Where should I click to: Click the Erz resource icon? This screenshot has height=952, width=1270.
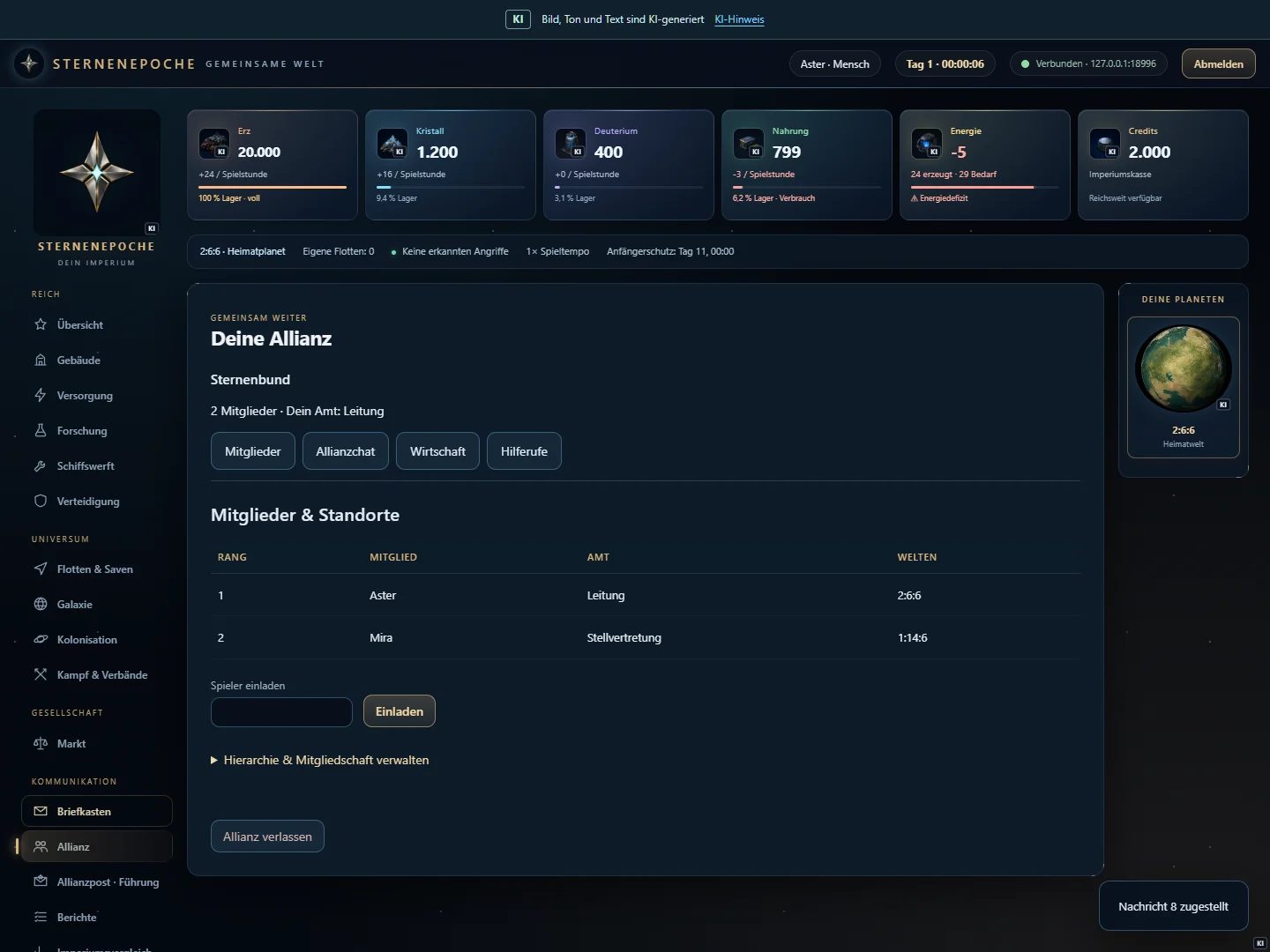(214, 144)
